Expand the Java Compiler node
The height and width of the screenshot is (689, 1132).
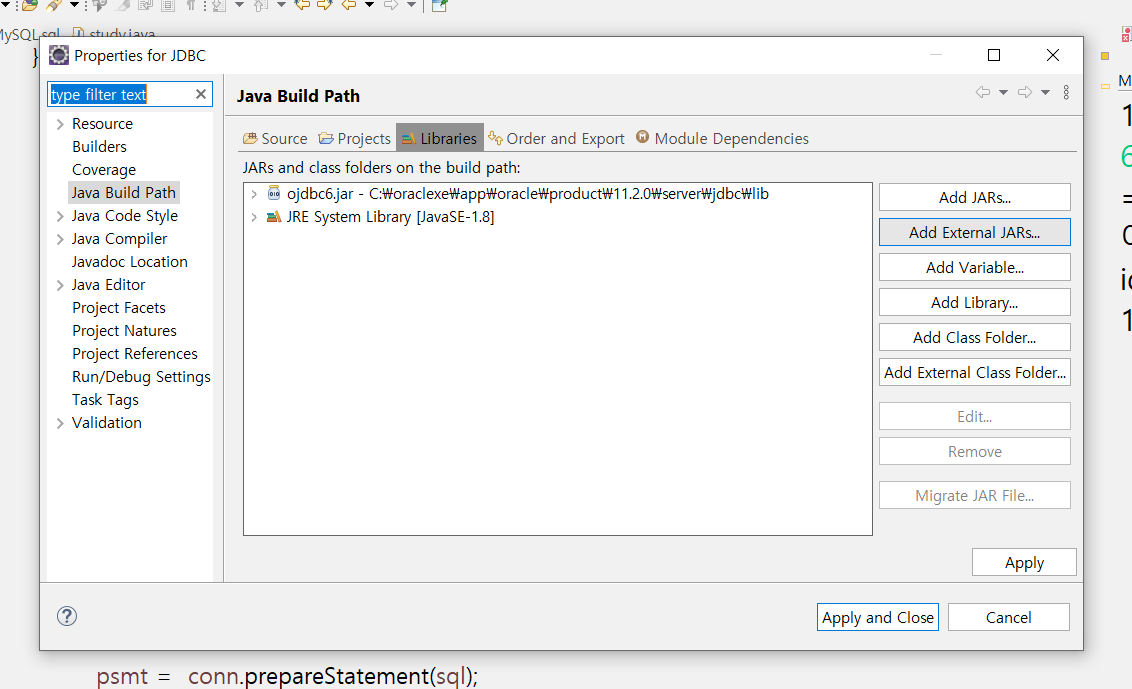60,239
